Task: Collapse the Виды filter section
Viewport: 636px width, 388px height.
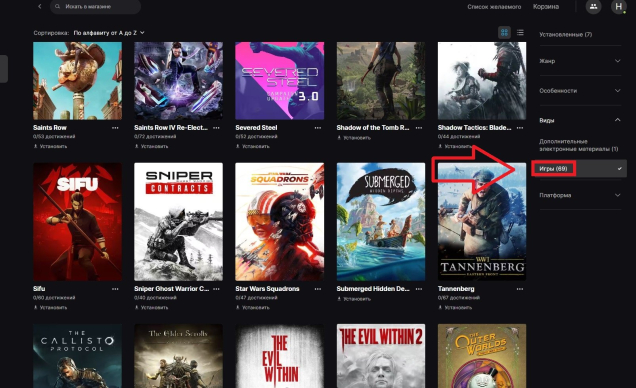Action: (x=580, y=120)
